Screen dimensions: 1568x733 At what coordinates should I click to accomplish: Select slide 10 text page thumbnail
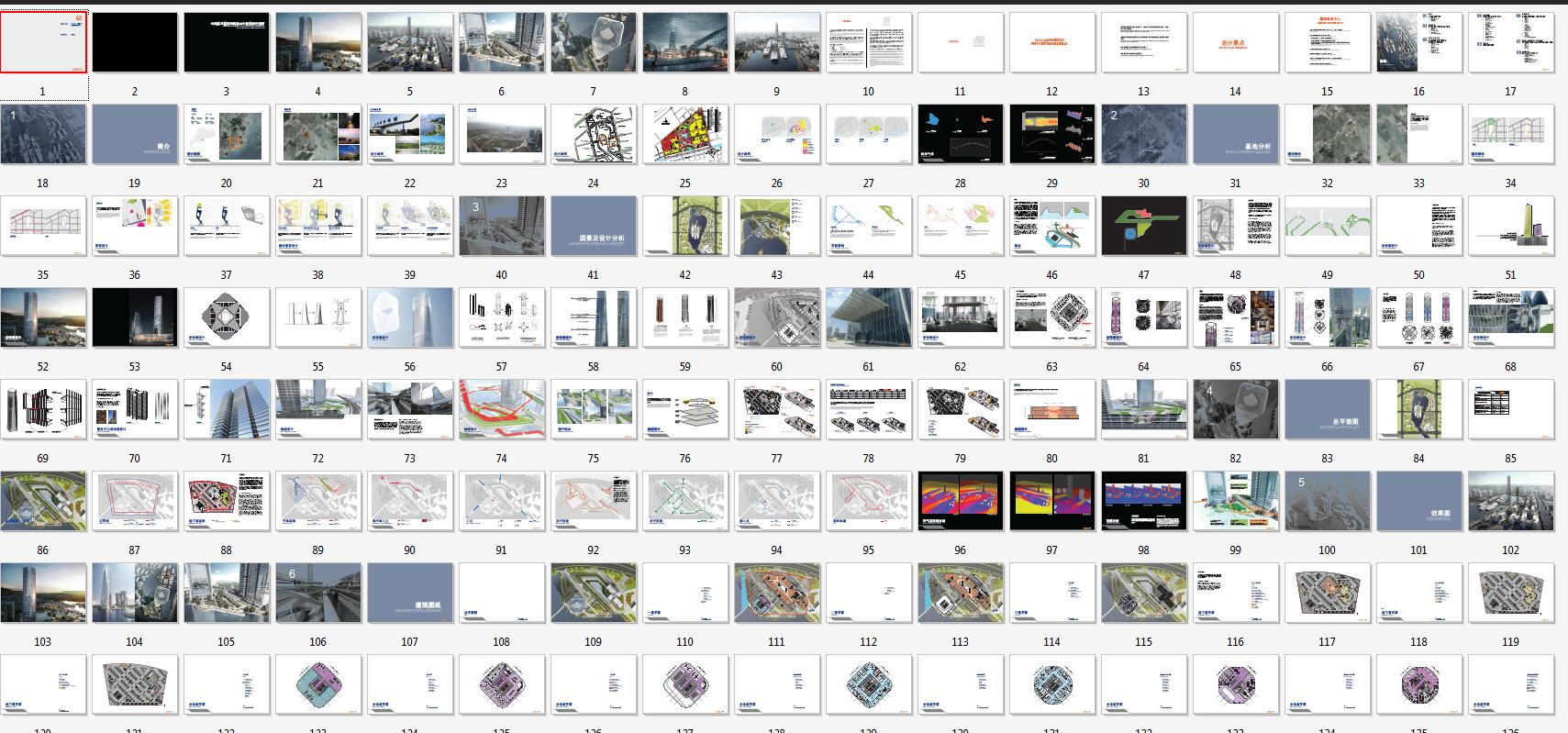(x=869, y=42)
